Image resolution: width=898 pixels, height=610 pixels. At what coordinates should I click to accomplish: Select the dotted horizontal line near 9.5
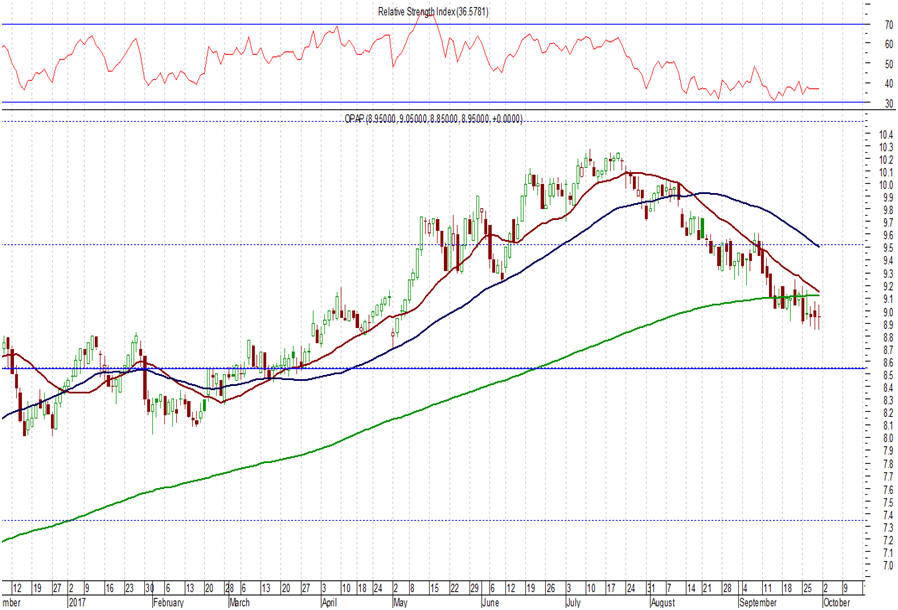pyautogui.click(x=435, y=245)
